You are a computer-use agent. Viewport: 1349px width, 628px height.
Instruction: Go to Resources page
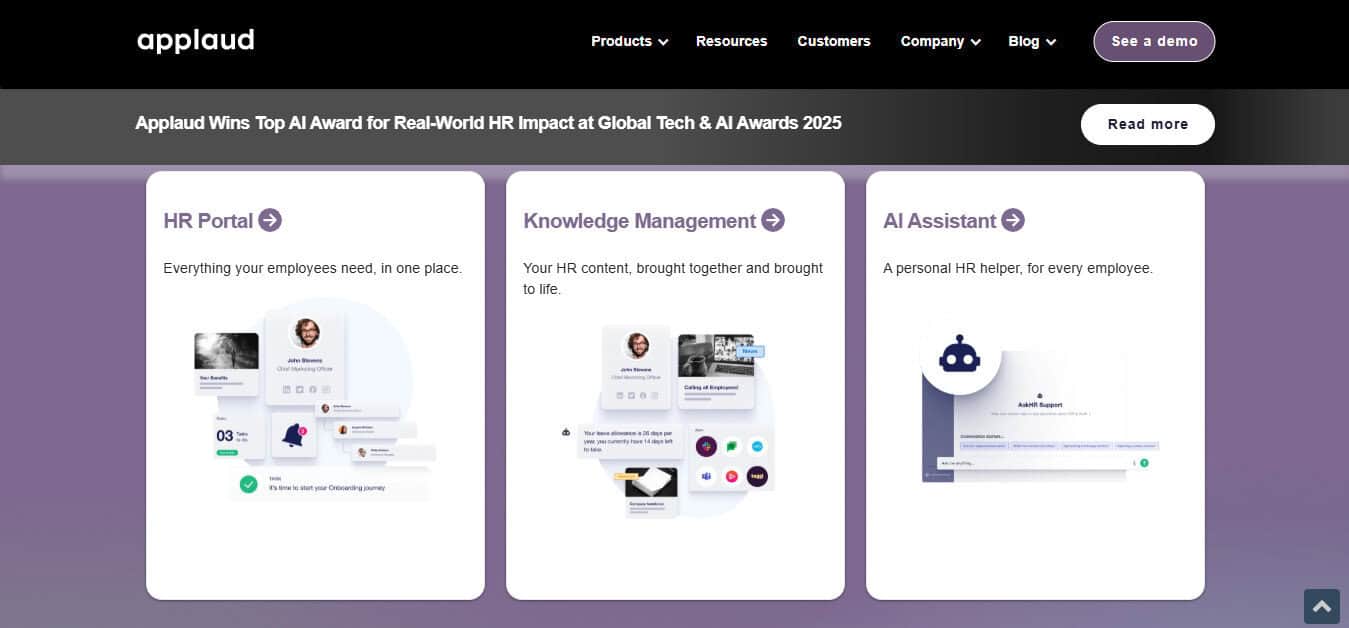[731, 41]
